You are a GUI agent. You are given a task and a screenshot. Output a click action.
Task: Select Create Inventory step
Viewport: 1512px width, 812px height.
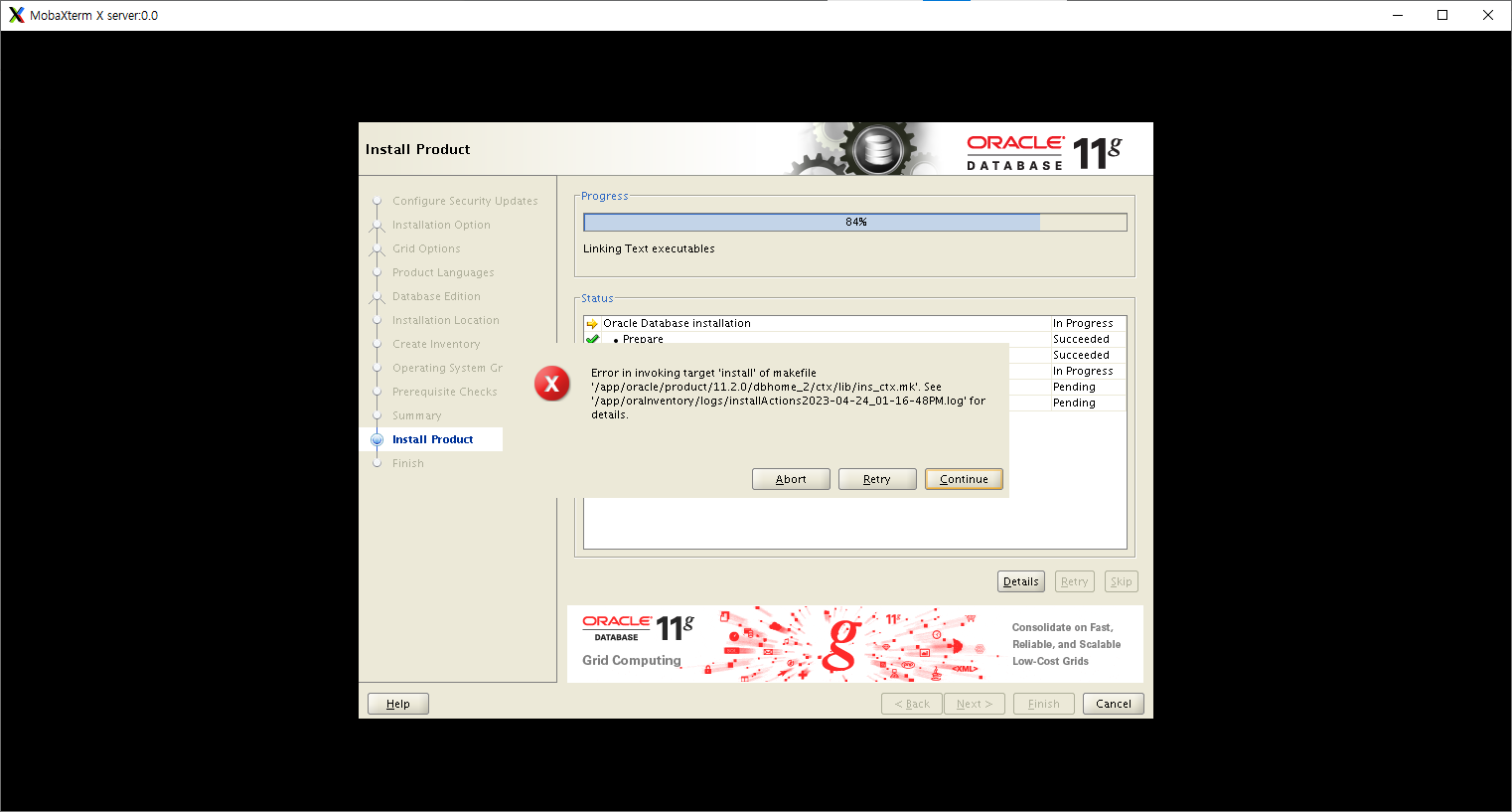tap(436, 344)
